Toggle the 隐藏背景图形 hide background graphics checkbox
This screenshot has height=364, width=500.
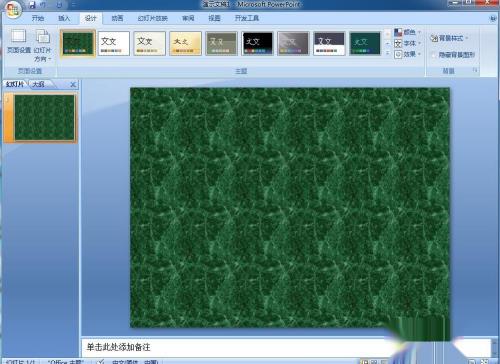coord(453,55)
